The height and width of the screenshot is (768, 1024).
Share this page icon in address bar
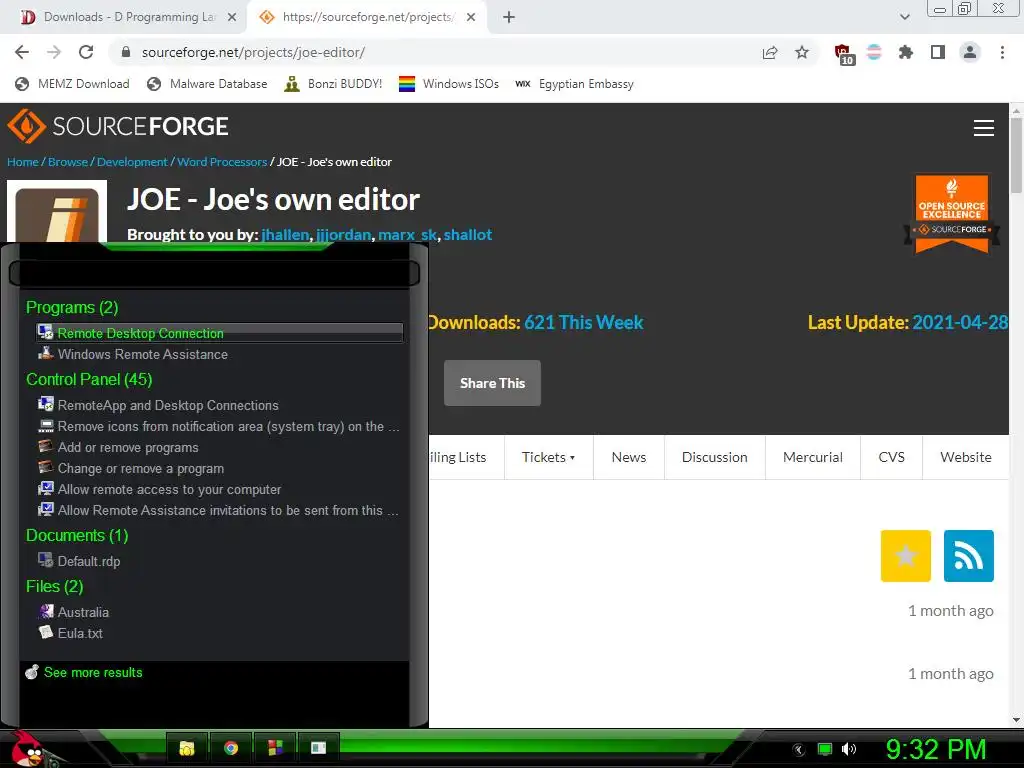click(770, 53)
